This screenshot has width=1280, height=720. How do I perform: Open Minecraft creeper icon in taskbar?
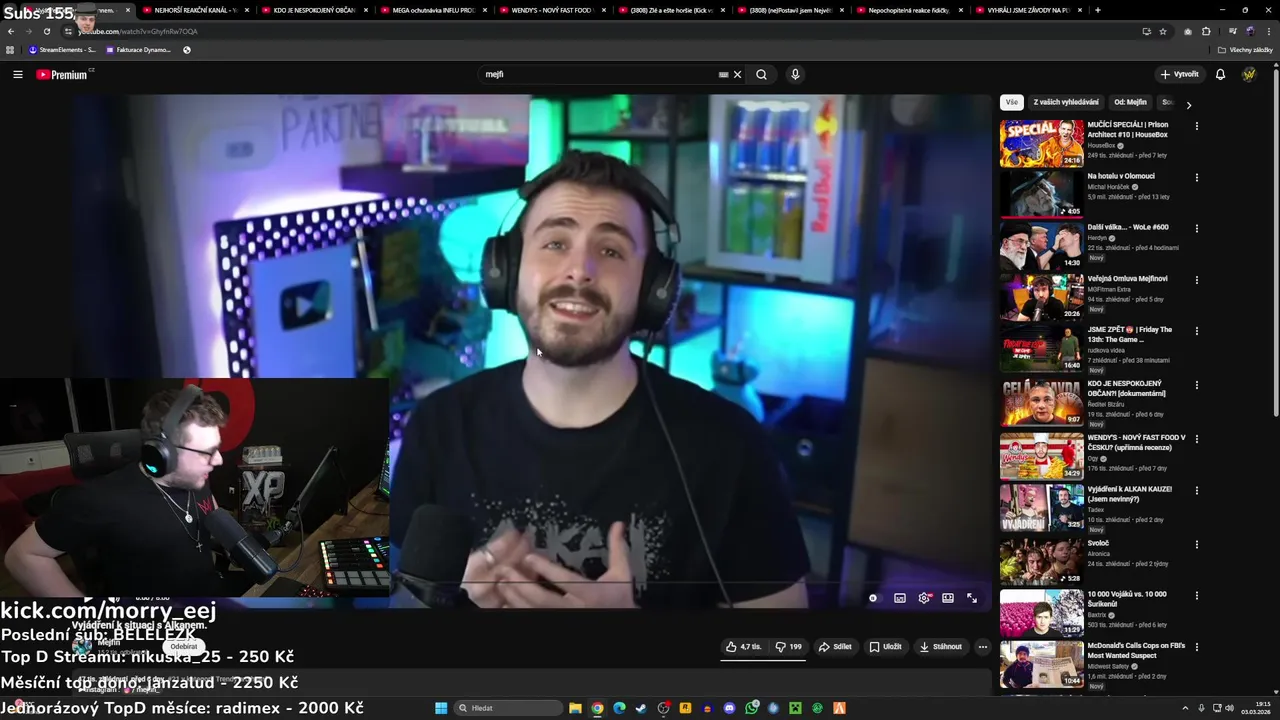click(795, 708)
